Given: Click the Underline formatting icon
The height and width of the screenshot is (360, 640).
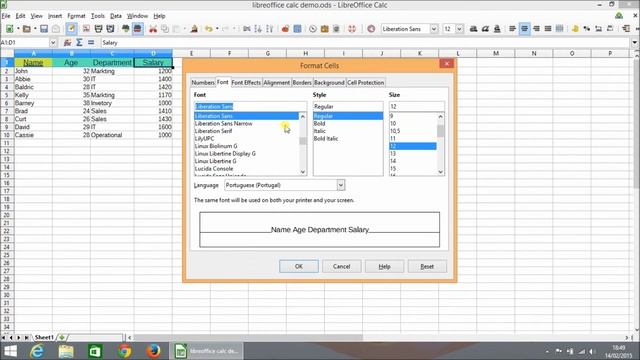Looking at the screenshot, I should click(497, 29).
